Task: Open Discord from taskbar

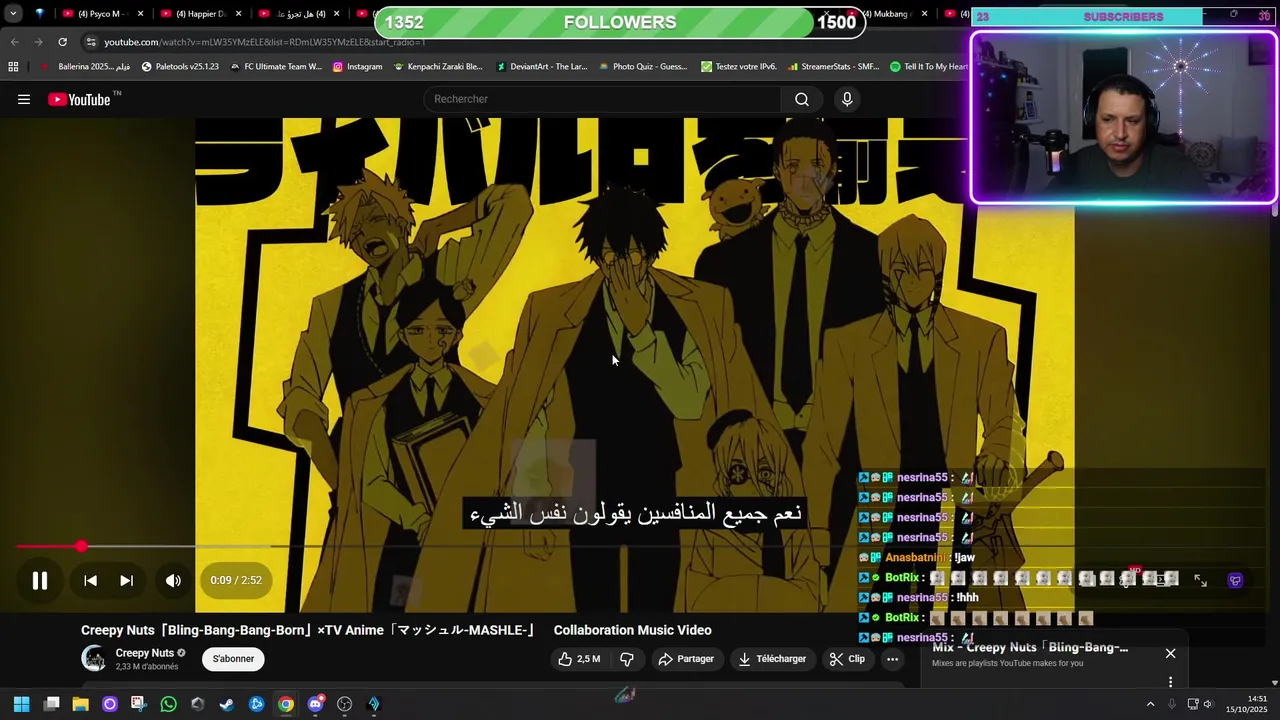Action: (x=316, y=704)
